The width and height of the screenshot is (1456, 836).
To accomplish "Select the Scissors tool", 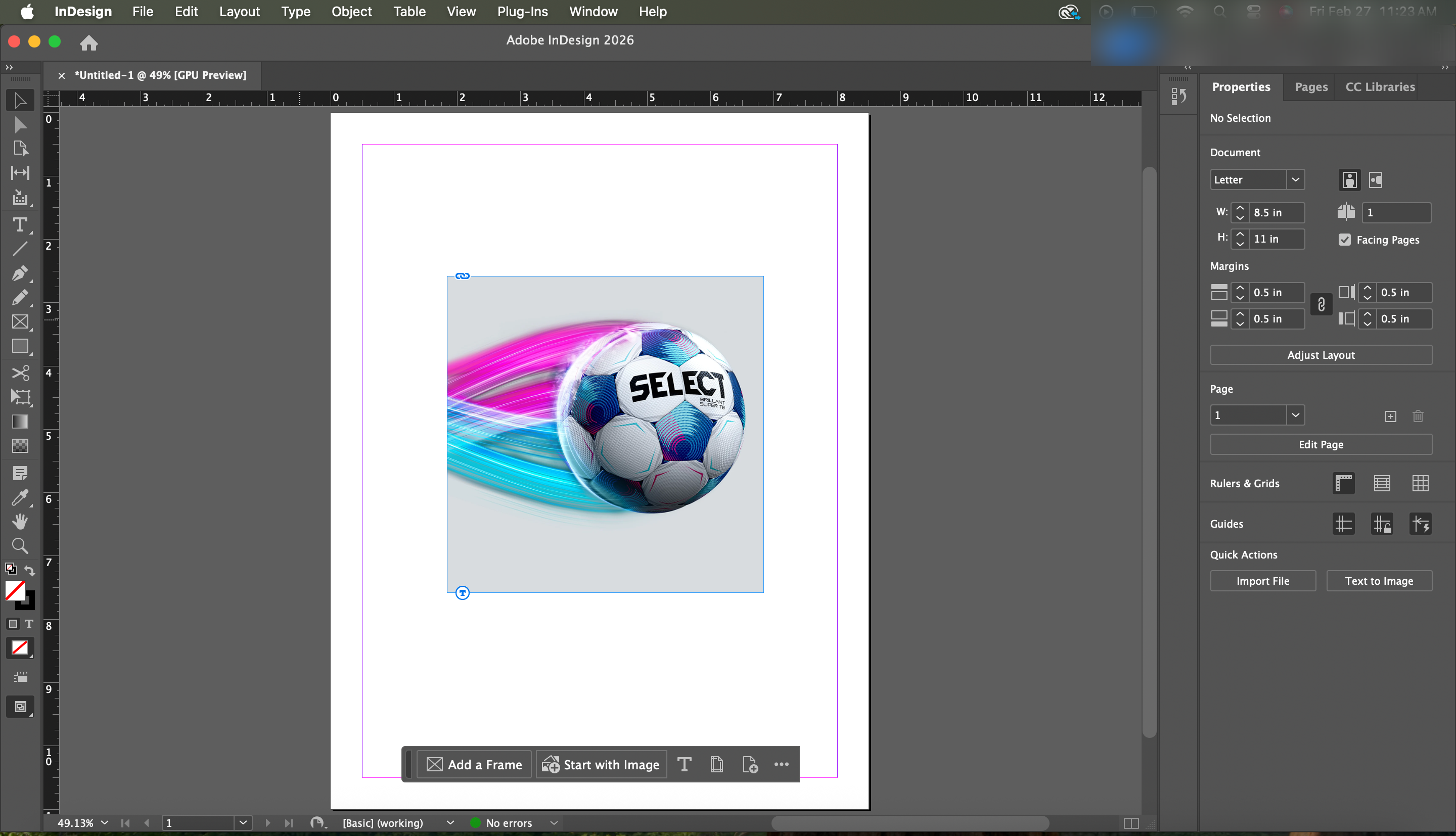I will [20, 373].
